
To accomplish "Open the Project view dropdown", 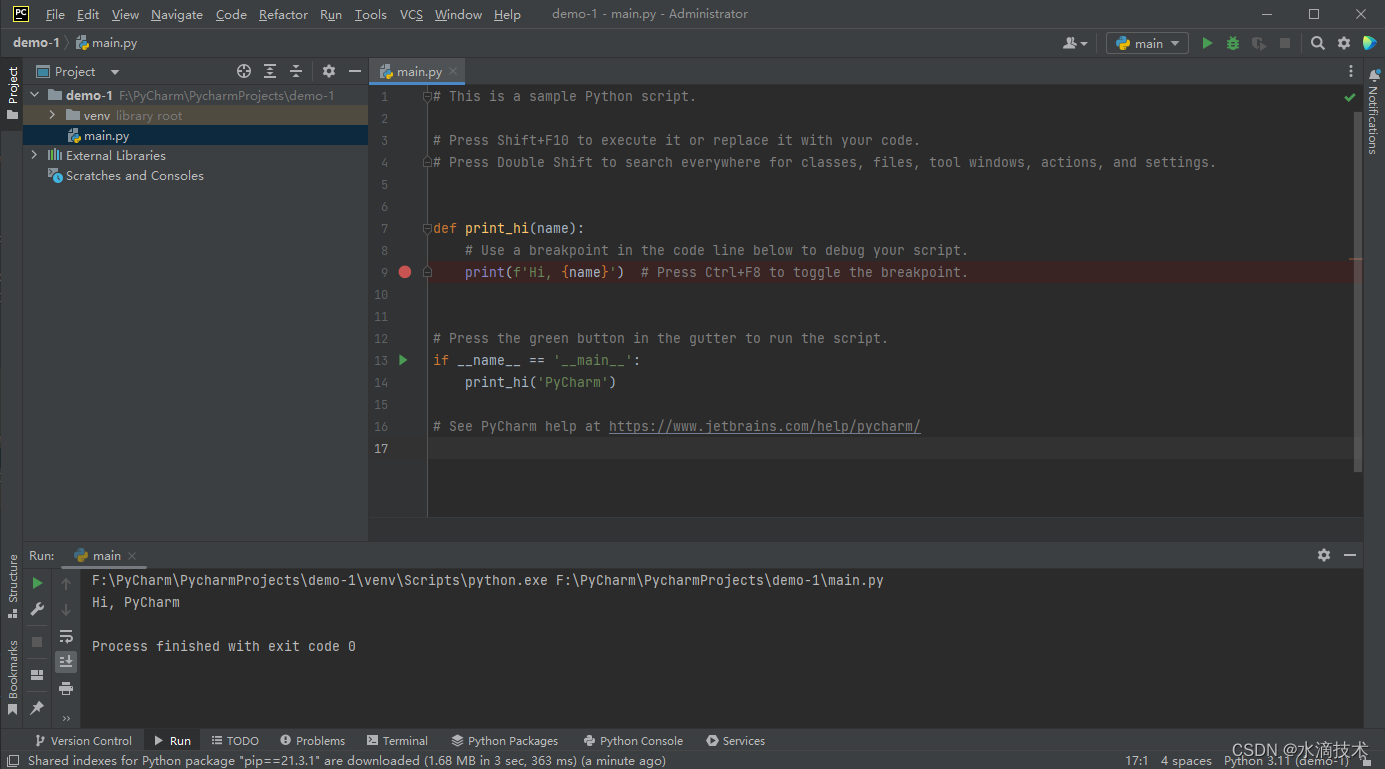I will (78, 71).
